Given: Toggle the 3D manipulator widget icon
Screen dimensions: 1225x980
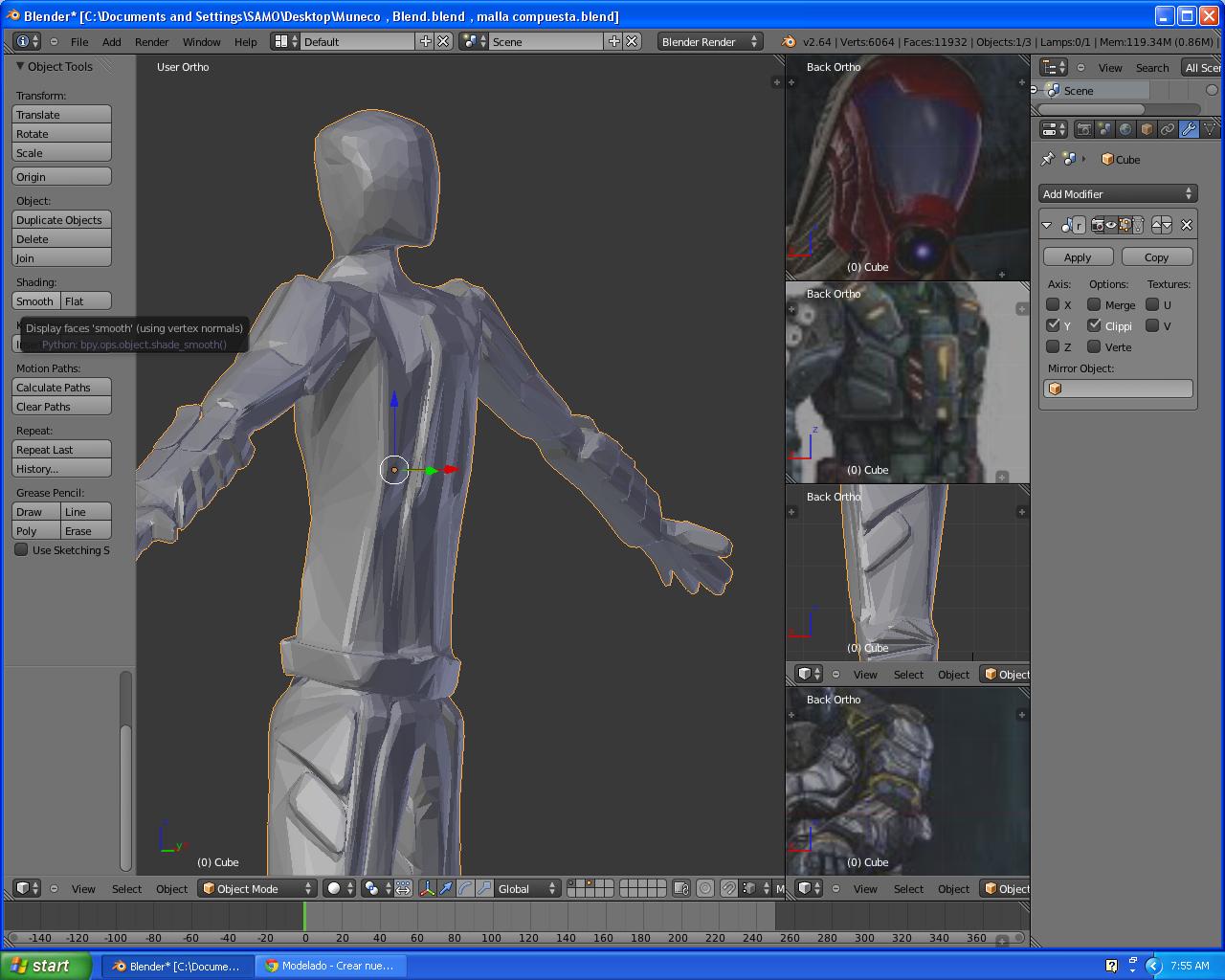Looking at the screenshot, I should 427,888.
